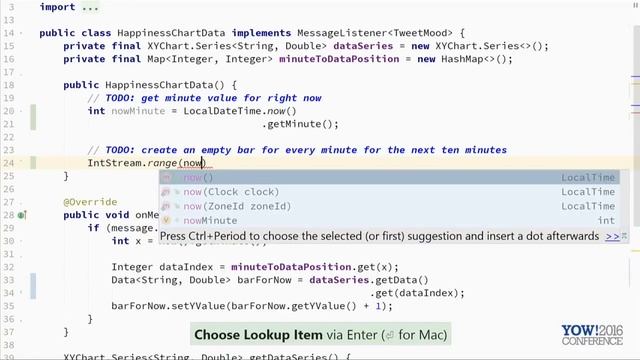Choose now(Clock clock) completion suggestion
The height and width of the screenshot is (360, 640).
click(389, 192)
